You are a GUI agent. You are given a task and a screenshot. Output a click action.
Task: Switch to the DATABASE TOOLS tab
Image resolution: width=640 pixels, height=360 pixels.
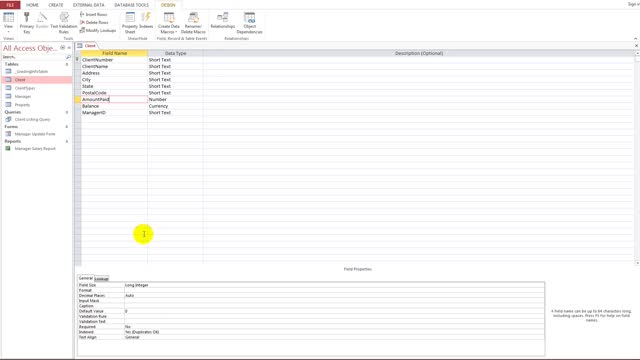pos(131,5)
